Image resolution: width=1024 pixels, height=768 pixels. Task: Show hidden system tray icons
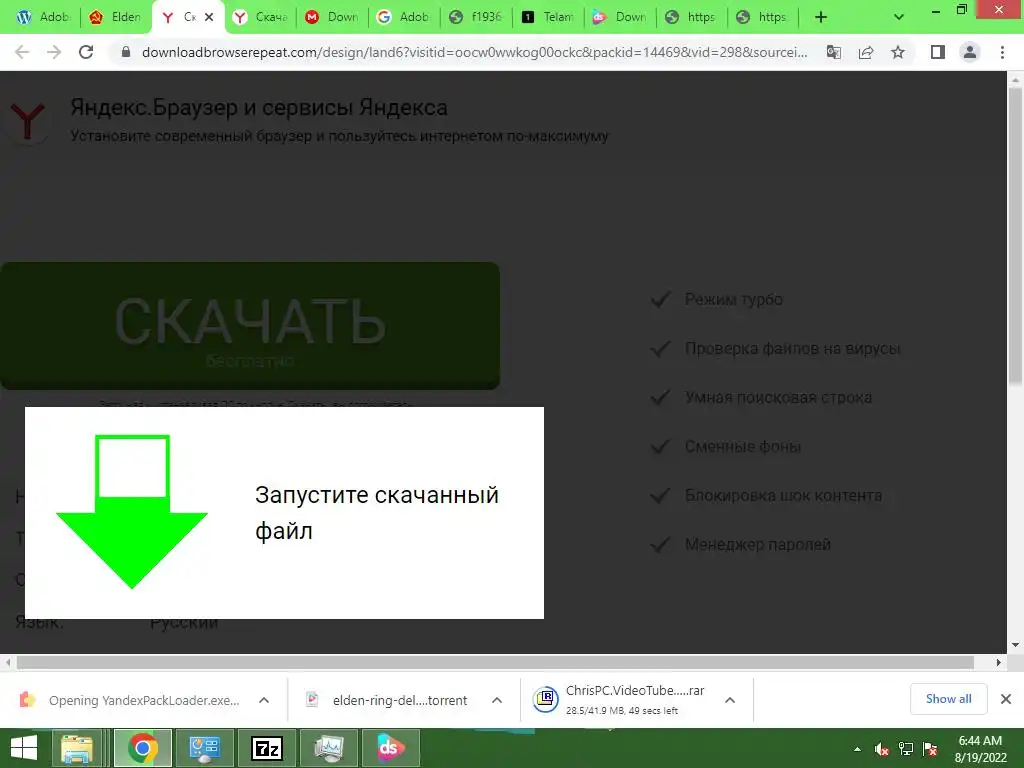coord(857,749)
